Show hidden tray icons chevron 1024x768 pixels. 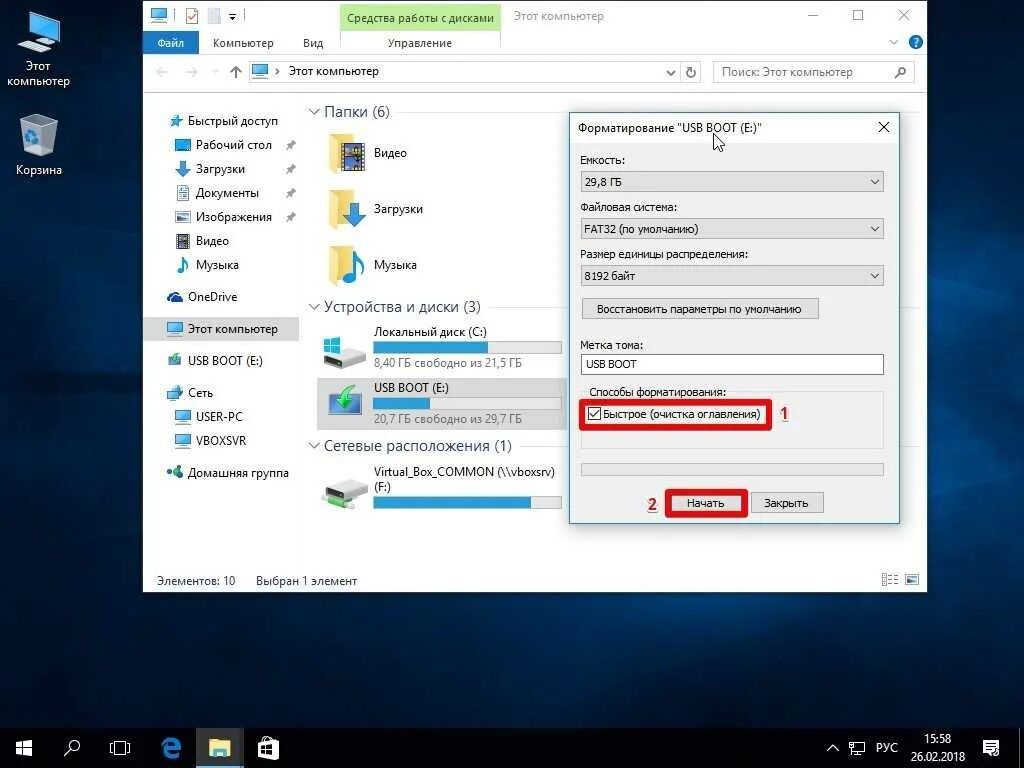click(833, 748)
